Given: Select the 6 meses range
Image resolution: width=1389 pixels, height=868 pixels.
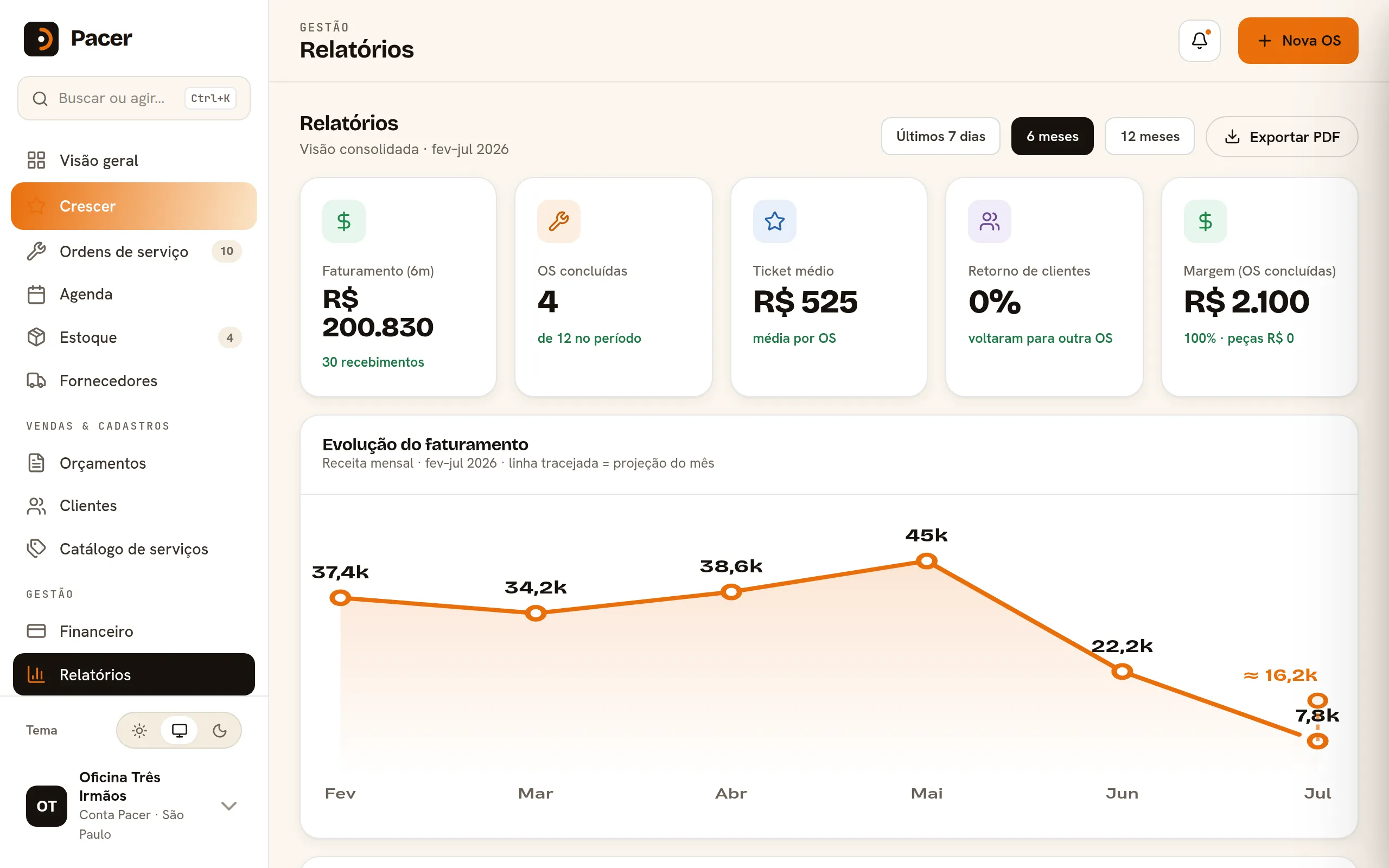Looking at the screenshot, I should point(1052,136).
